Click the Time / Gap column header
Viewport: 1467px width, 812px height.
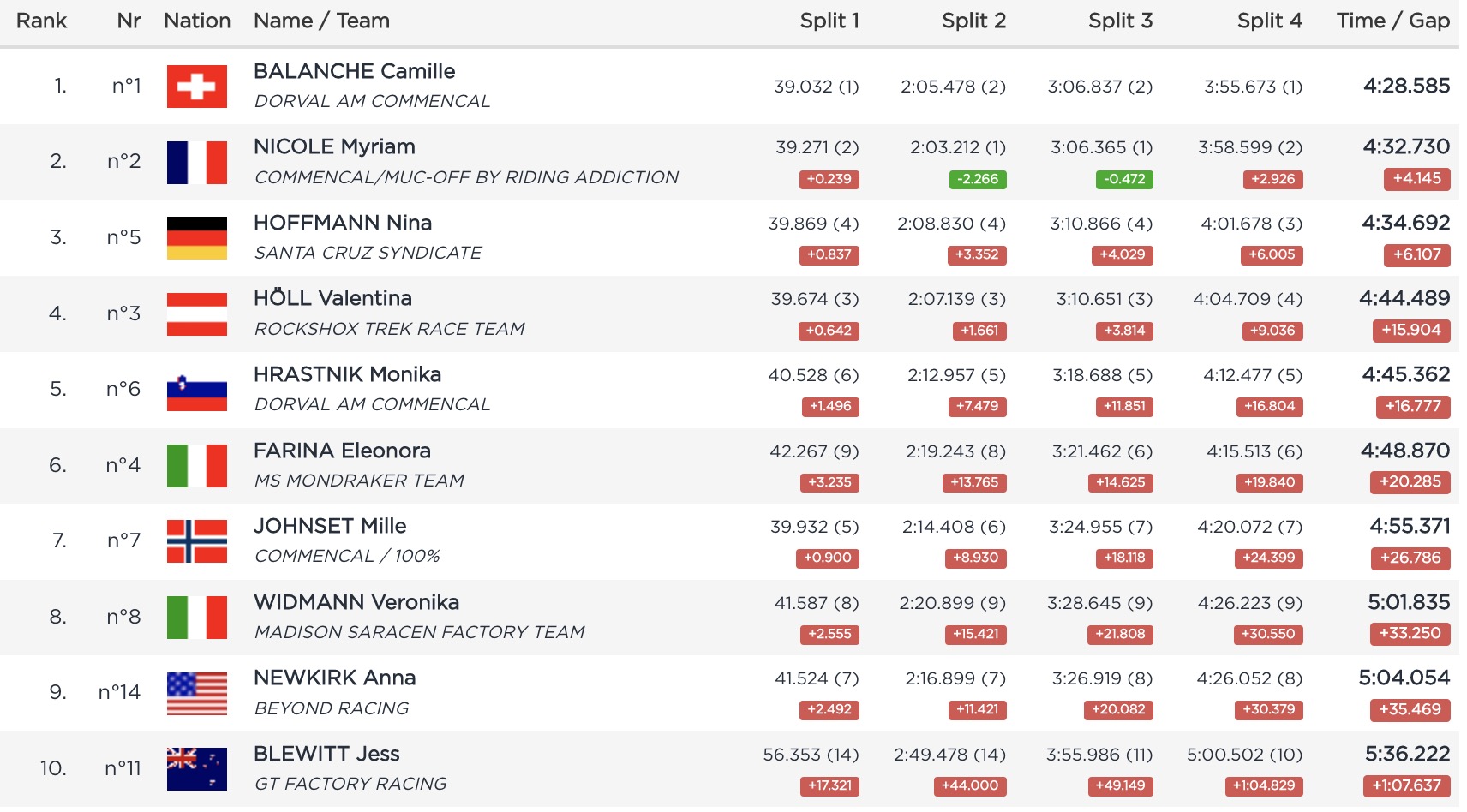click(x=1392, y=21)
